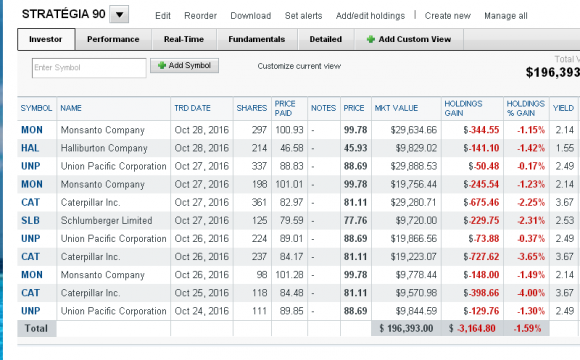Sort by the NAME column header

point(71,108)
